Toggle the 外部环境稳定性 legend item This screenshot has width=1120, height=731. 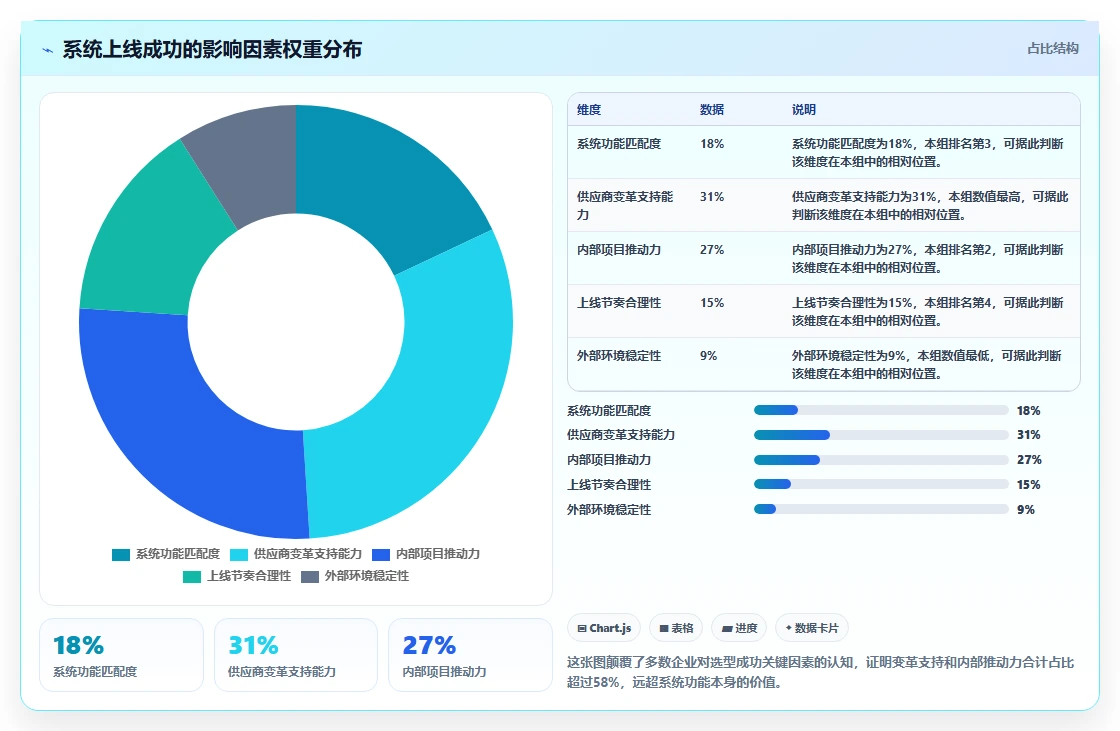click(355, 576)
